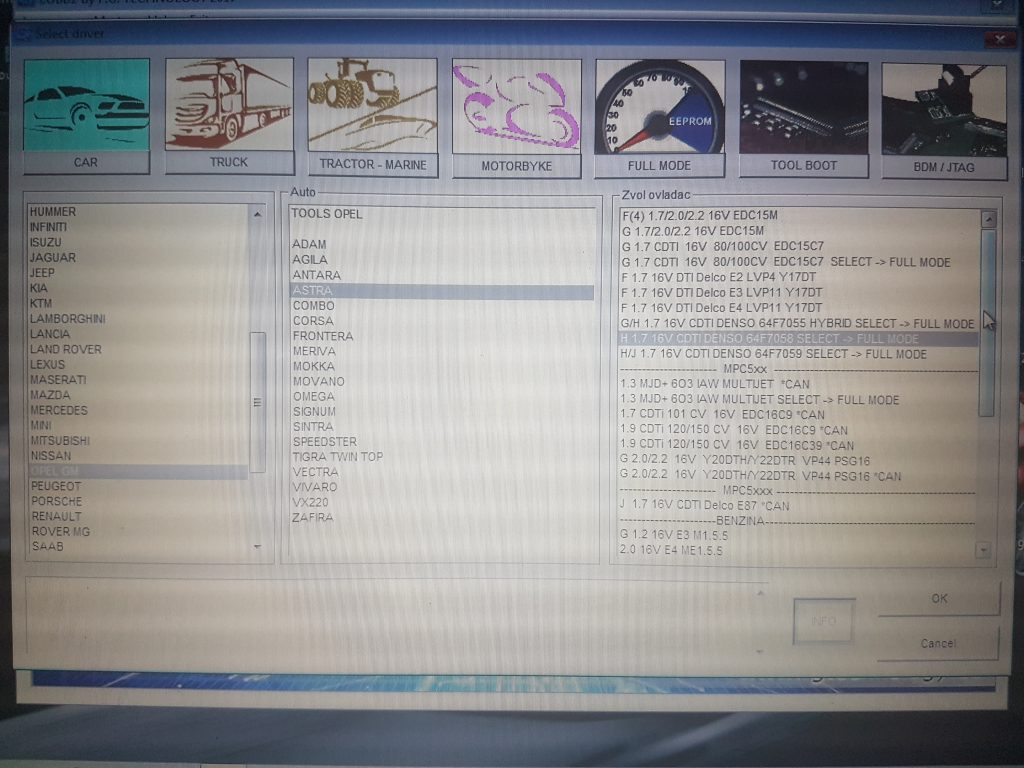The image size is (1024, 768).
Task: Click the brand list scroll-down arrow
Action: tap(257, 546)
